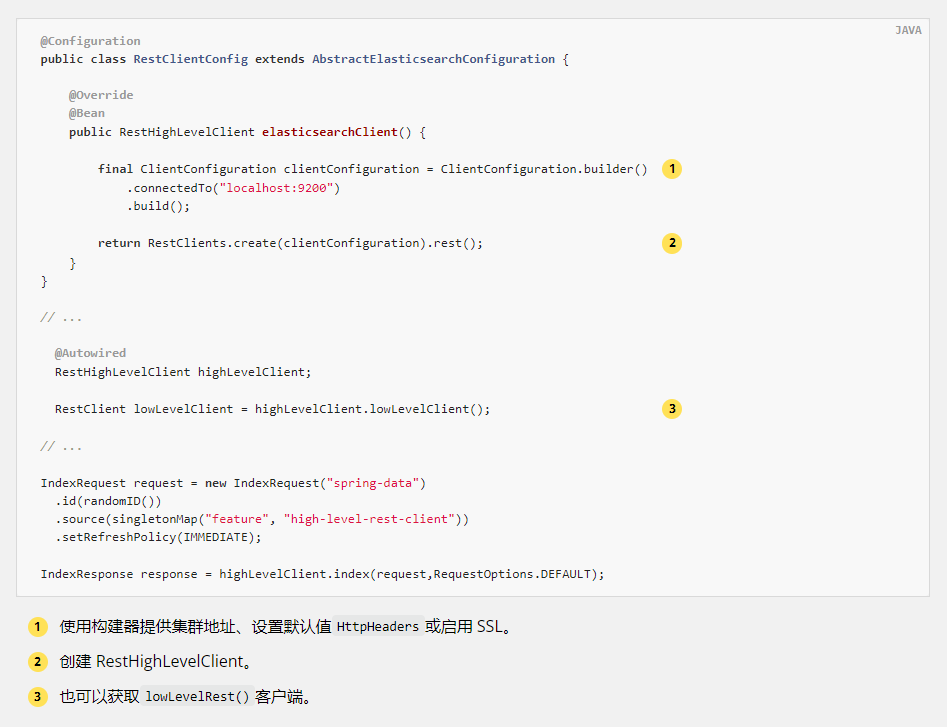Click the inline code HttpHeaders in the first note
The height and width of the screenshot is (727, 947).
(x=377, y=627)
